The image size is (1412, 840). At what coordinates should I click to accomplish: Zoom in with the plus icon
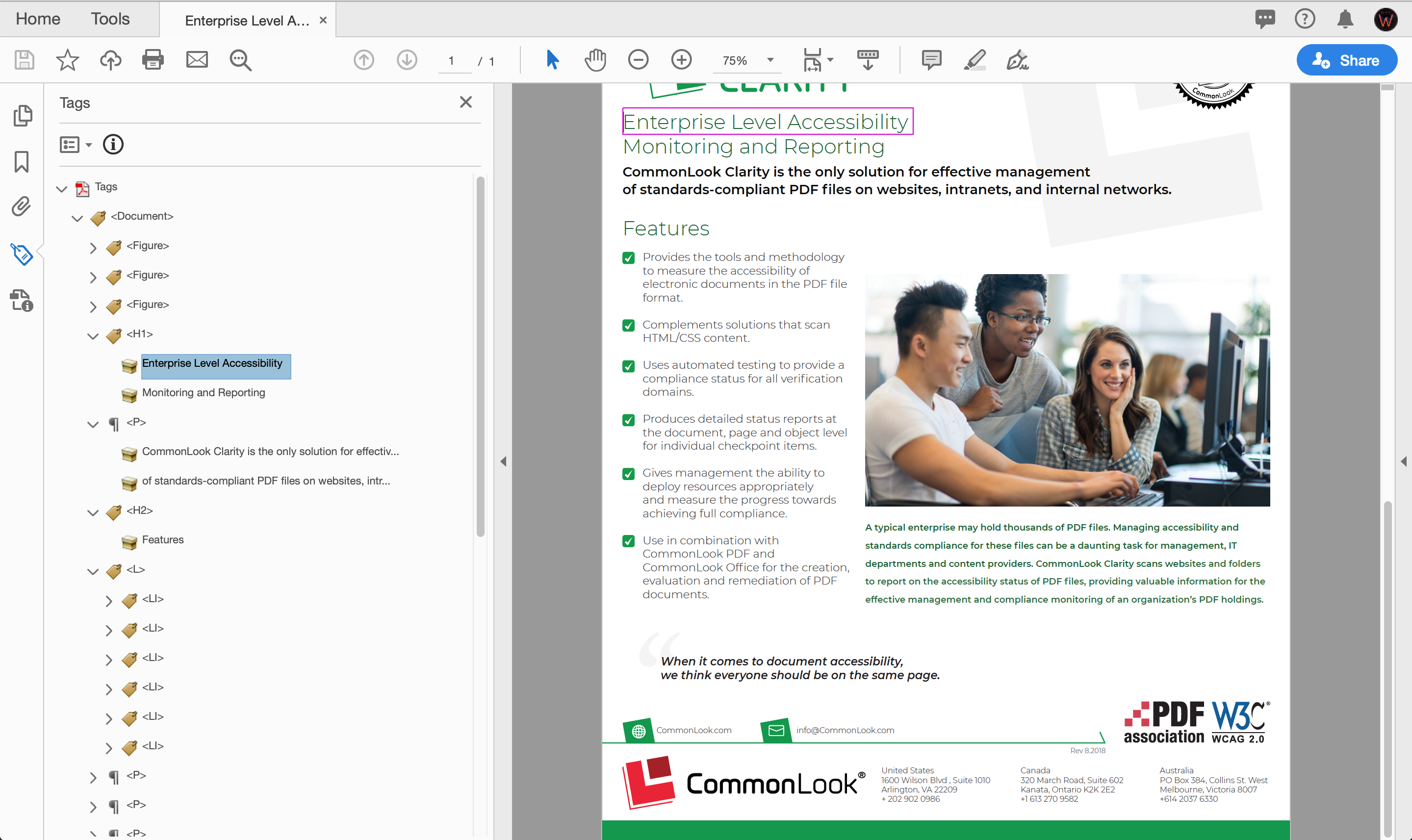[682, 59]
